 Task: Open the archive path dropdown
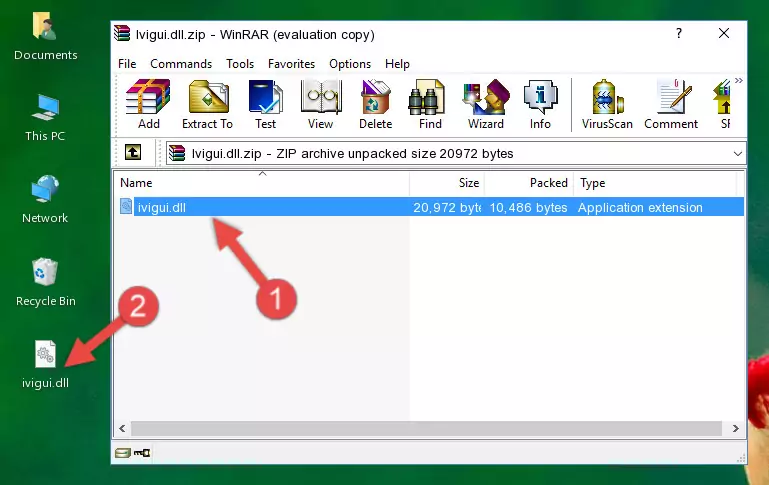pyautogui.click(x=737, y=153)
